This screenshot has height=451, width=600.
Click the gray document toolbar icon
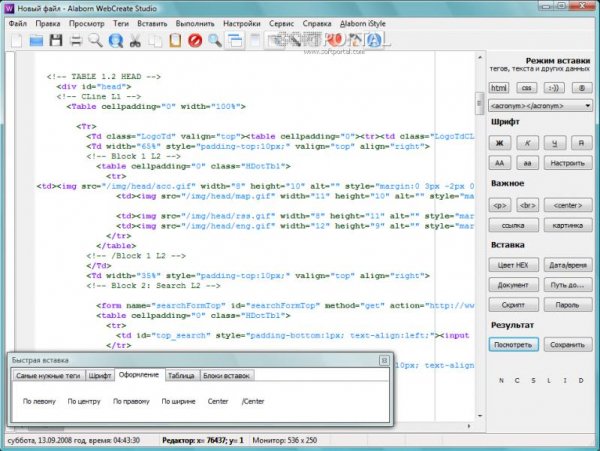pos(255,41)
